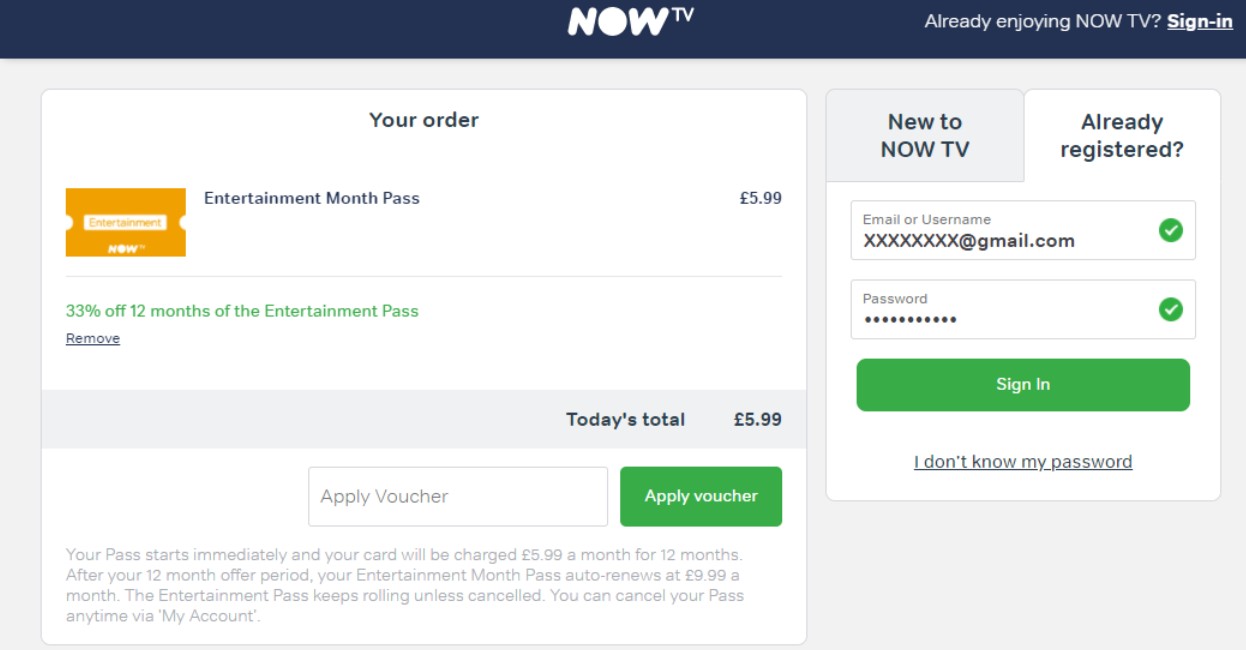Screen dimensions: 1246x650
Task: Click the Entertainment Month Pass price £5.99
Action: point(760,198)
